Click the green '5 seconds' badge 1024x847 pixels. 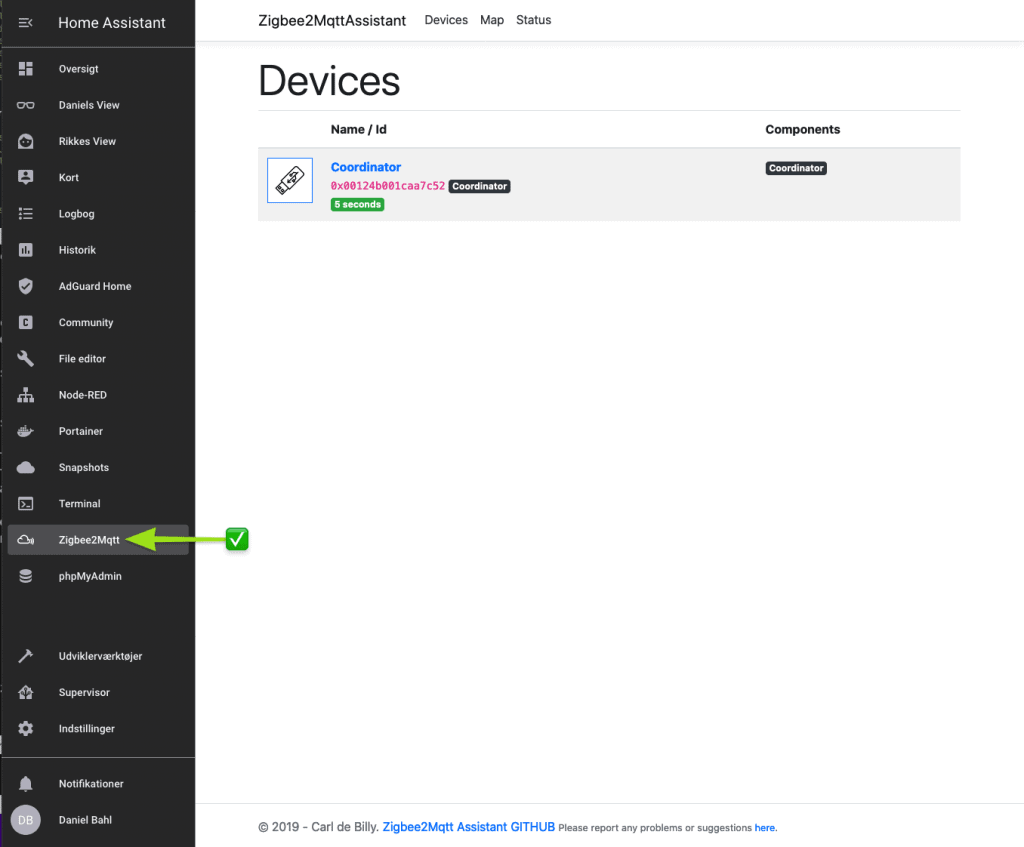[357, 204]
